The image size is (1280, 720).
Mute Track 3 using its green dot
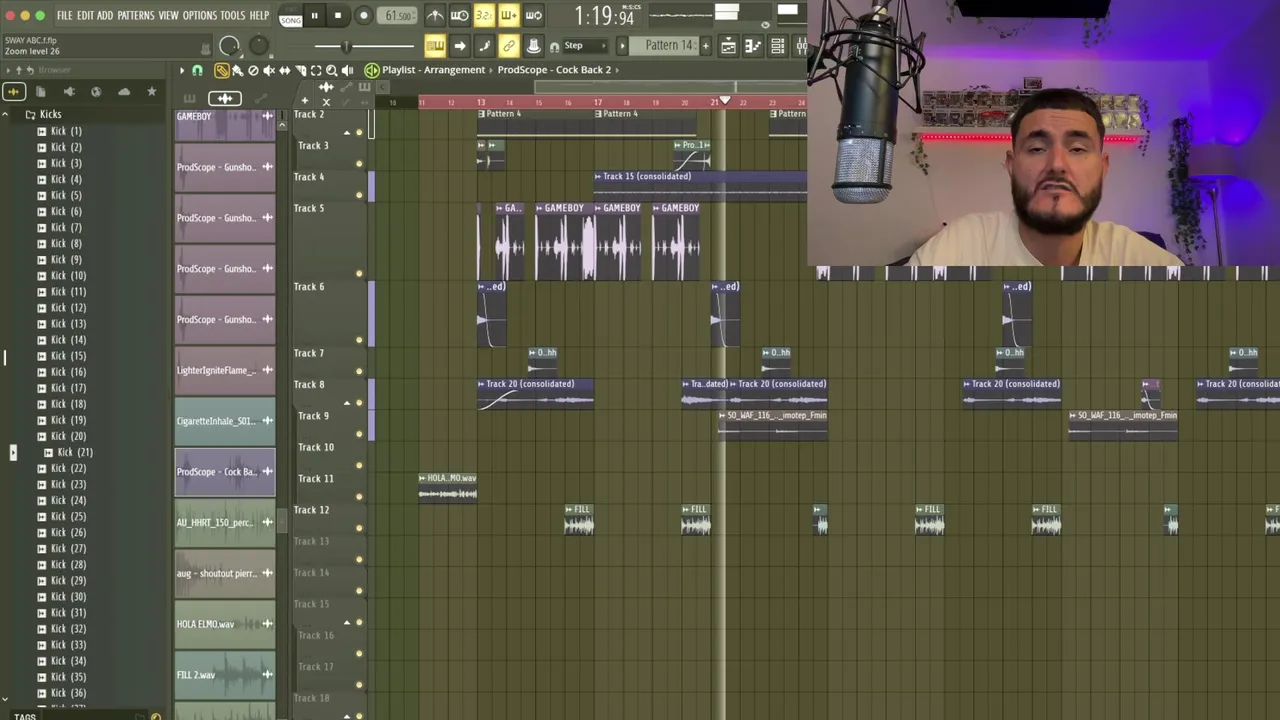pos(359,163)
